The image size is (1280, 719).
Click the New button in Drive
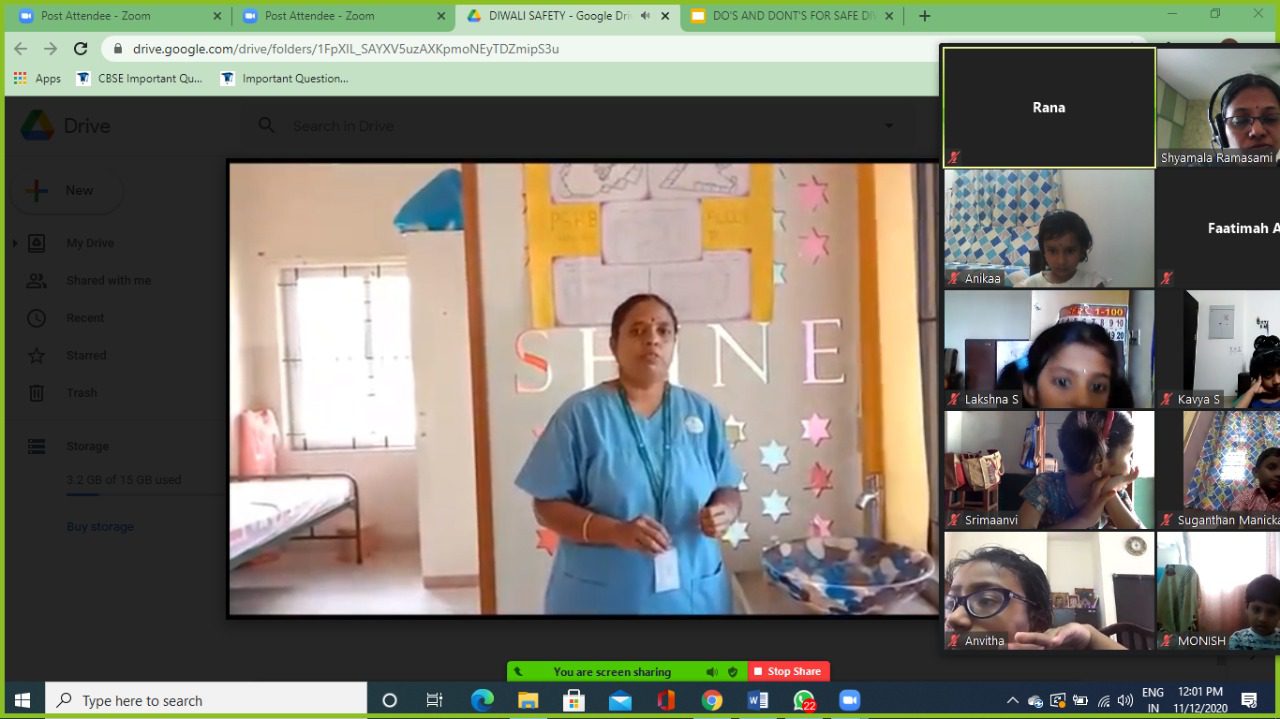67,191
